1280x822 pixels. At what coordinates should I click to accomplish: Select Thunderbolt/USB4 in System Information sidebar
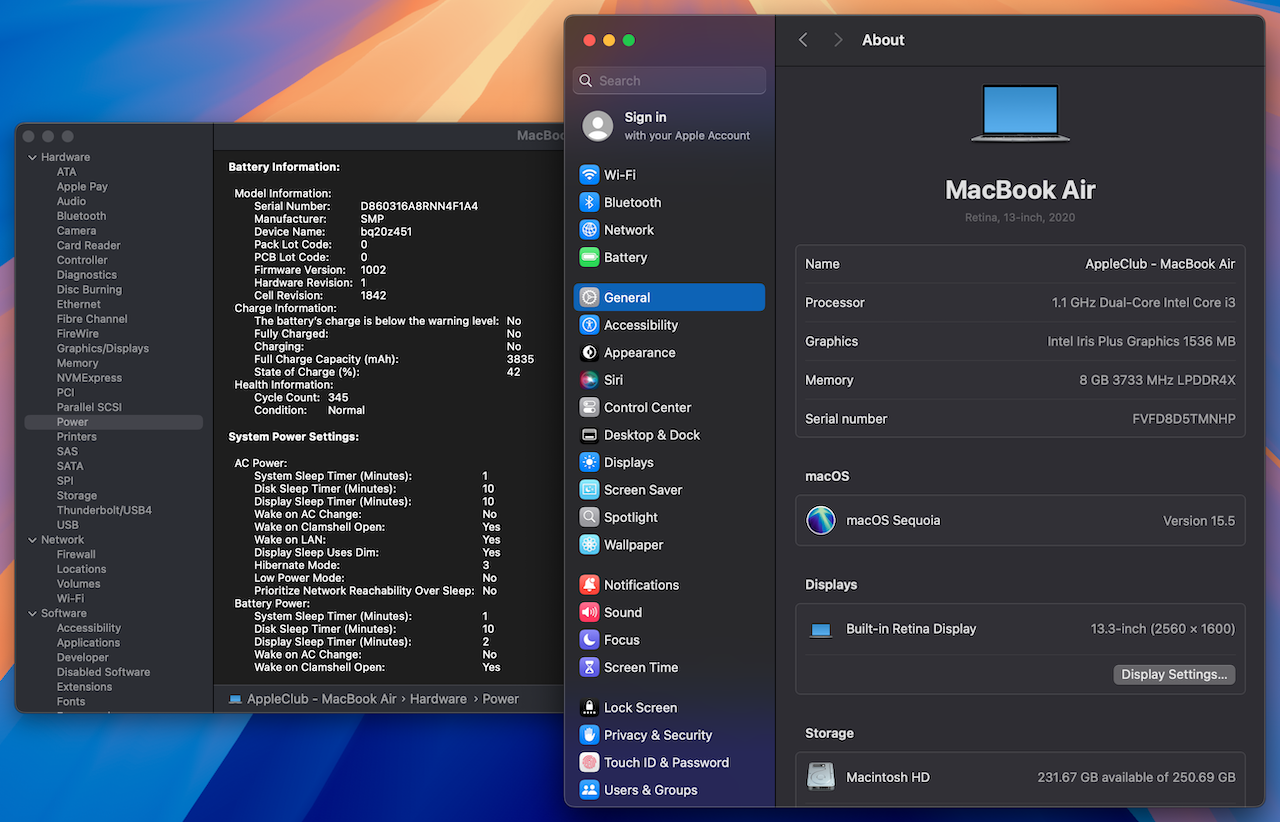(104, 510)
